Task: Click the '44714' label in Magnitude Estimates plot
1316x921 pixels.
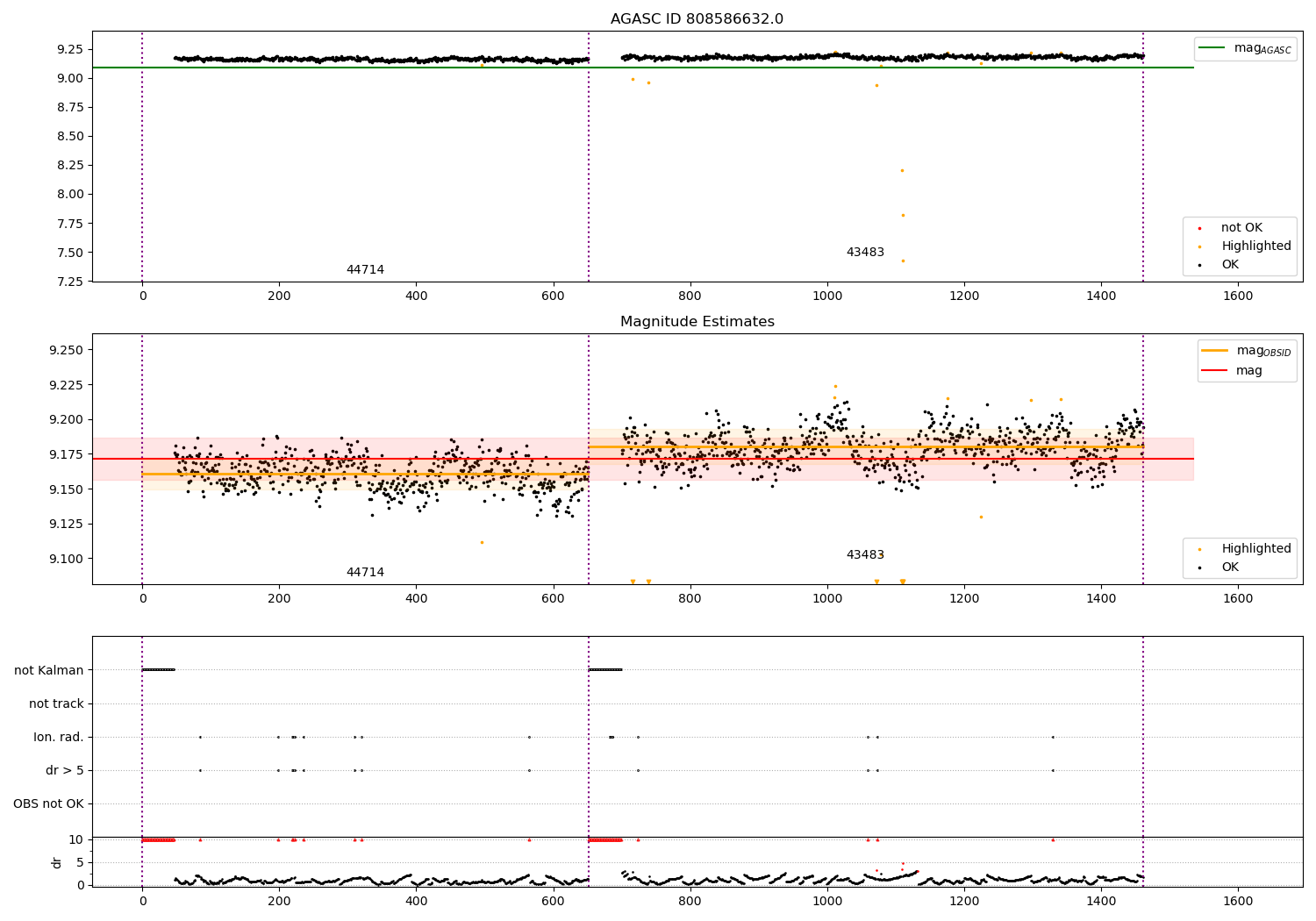Action: (365, 572)
